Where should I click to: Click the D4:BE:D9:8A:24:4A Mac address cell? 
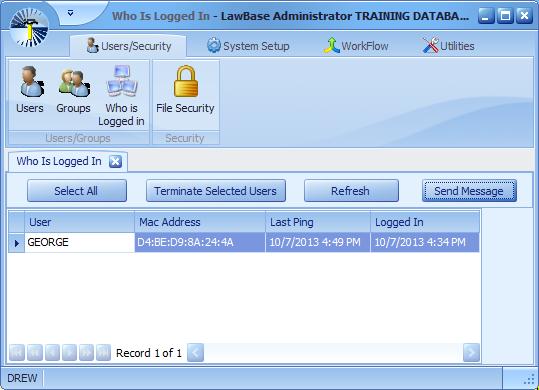[x=200, y=242]
